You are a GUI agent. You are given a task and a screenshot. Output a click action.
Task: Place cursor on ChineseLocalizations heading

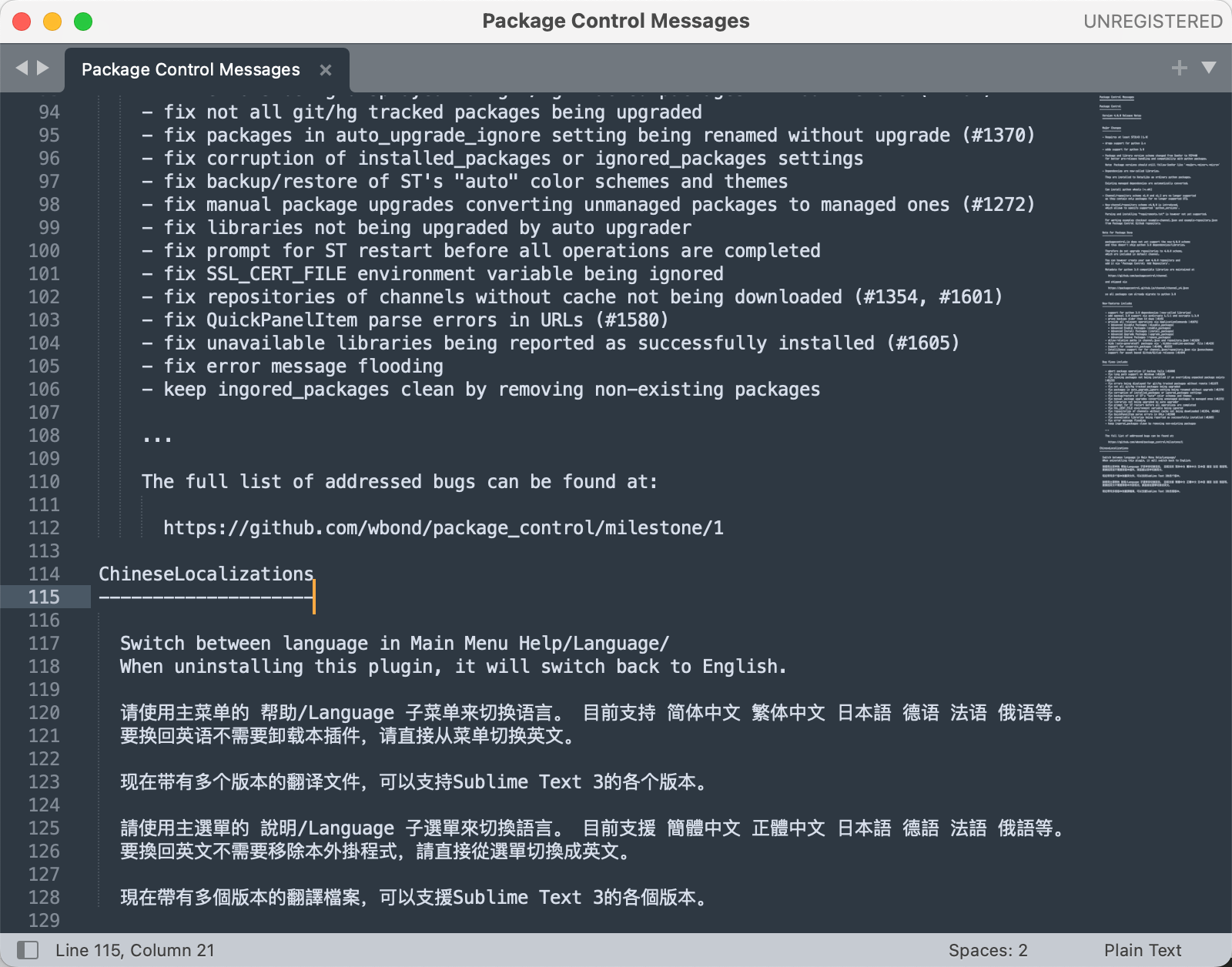click(x=206, y=574)
